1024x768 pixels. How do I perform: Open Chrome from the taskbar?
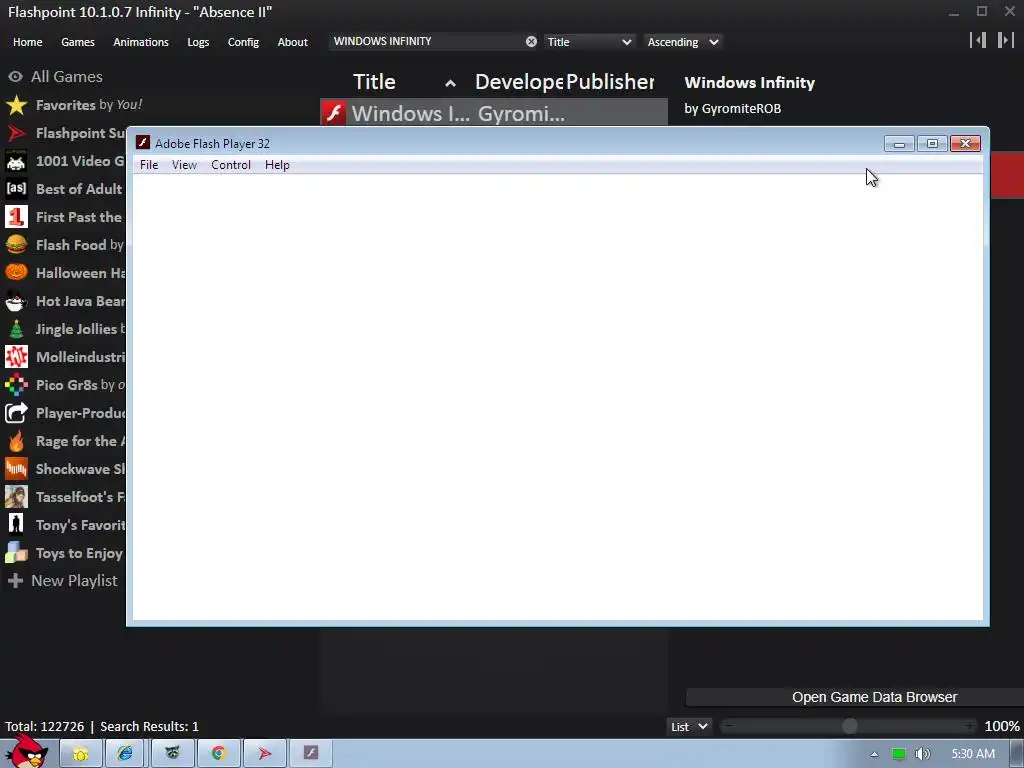point(218,754)
